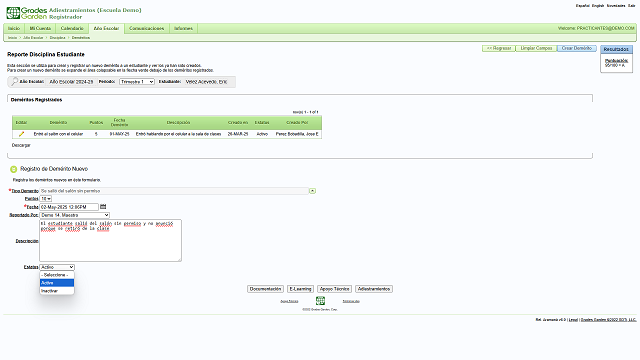The width and height of the screenshot is (640, 360).
Task: Choose '- Seleccione -' in Estatus list
Action: coord(57,275)
